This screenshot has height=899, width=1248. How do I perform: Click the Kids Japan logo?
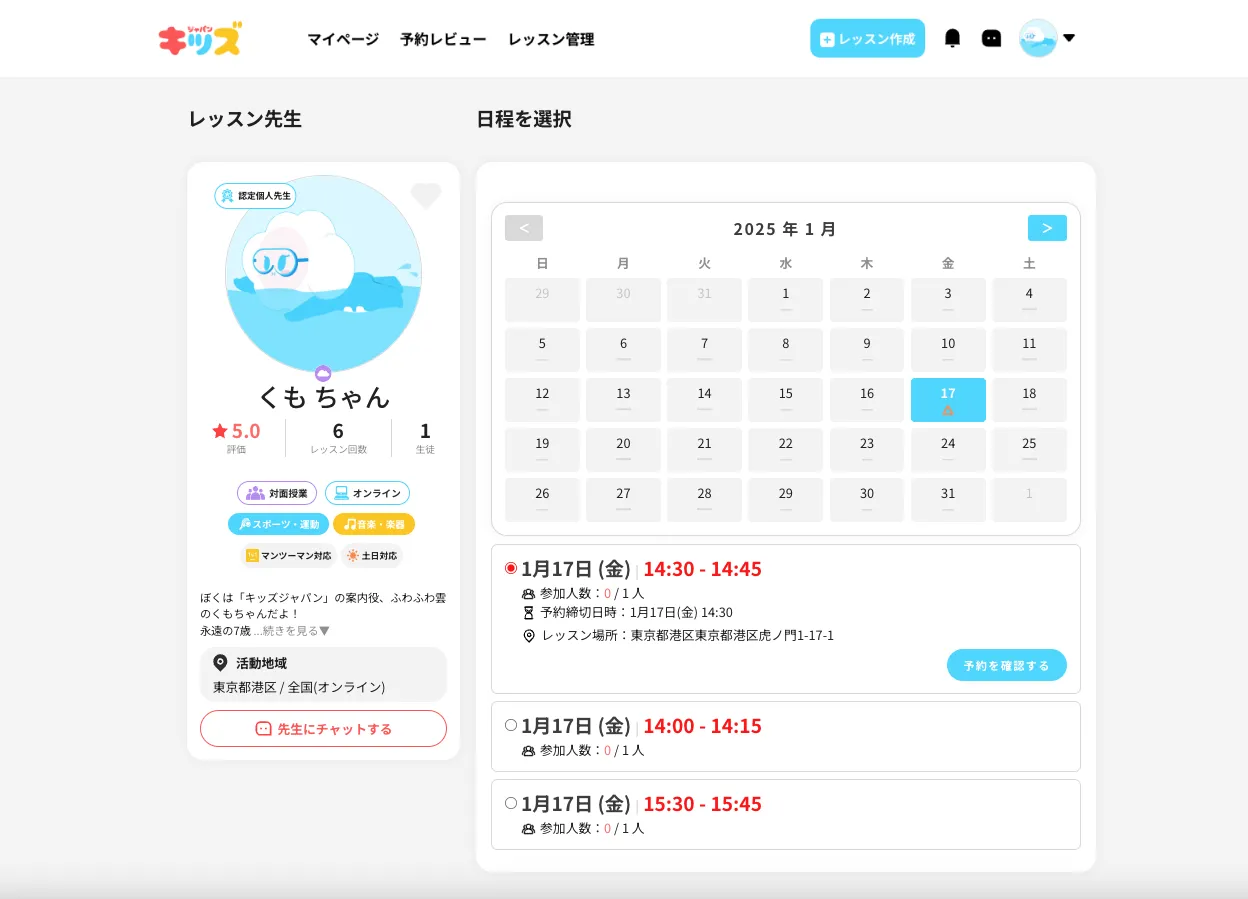coord(200,39)
